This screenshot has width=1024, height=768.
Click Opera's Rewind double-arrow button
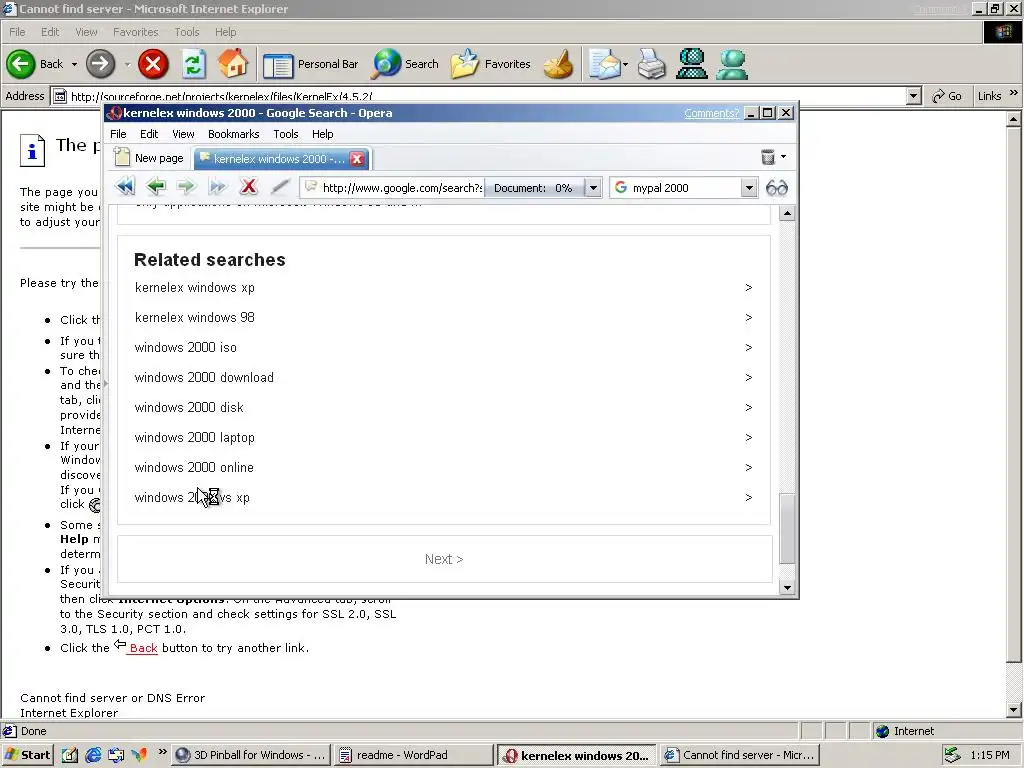point(125,187)
